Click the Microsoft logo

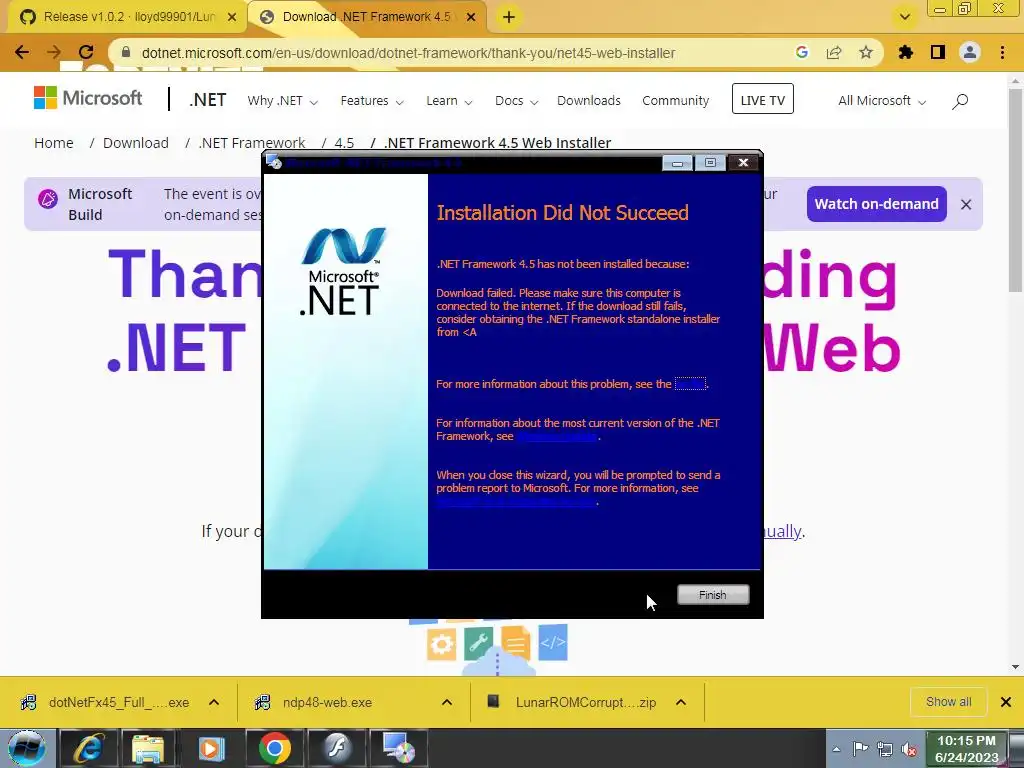(88, 98)
